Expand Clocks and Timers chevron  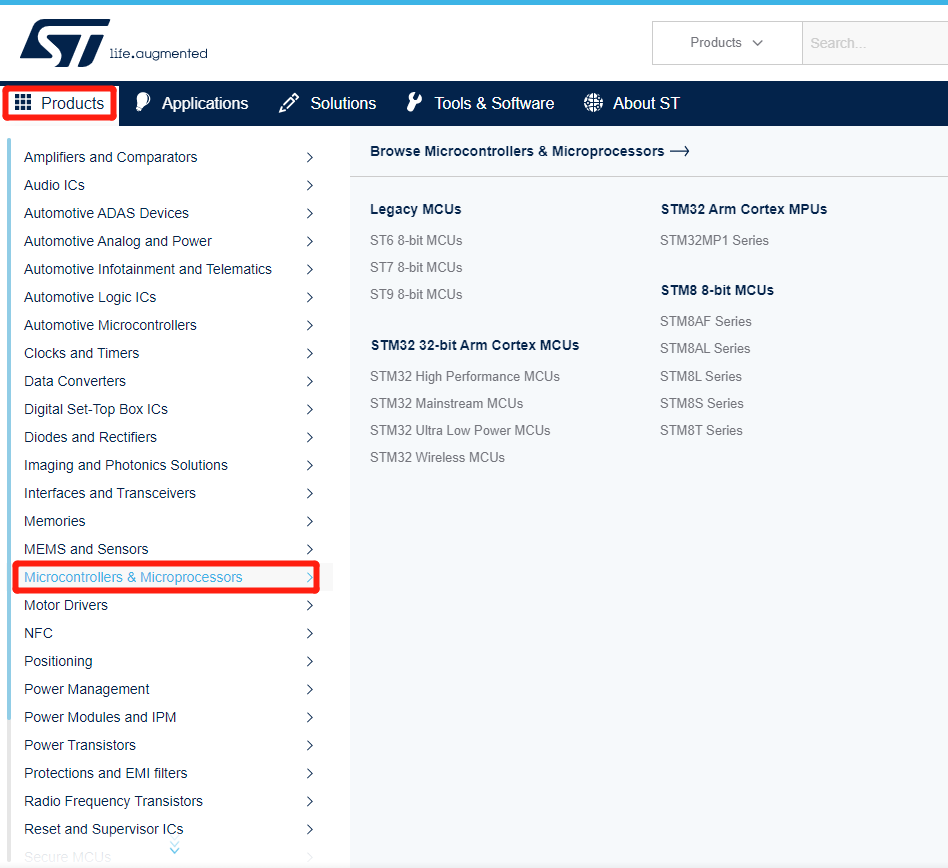pos(310,353)
